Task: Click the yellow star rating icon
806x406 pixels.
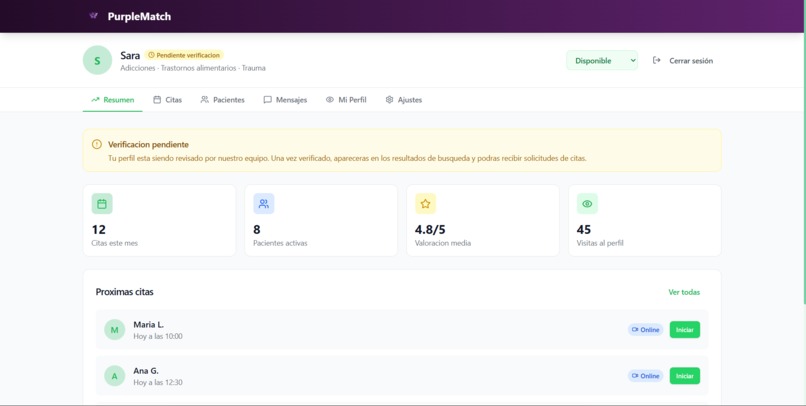Action: point(426,204)
